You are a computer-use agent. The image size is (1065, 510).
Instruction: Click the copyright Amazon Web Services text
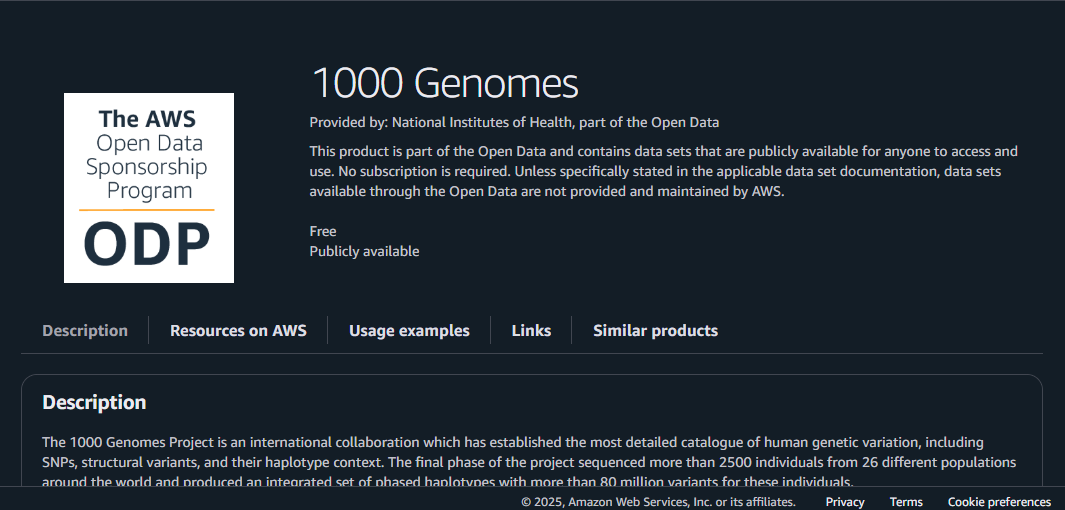click(x=658, y=502)
